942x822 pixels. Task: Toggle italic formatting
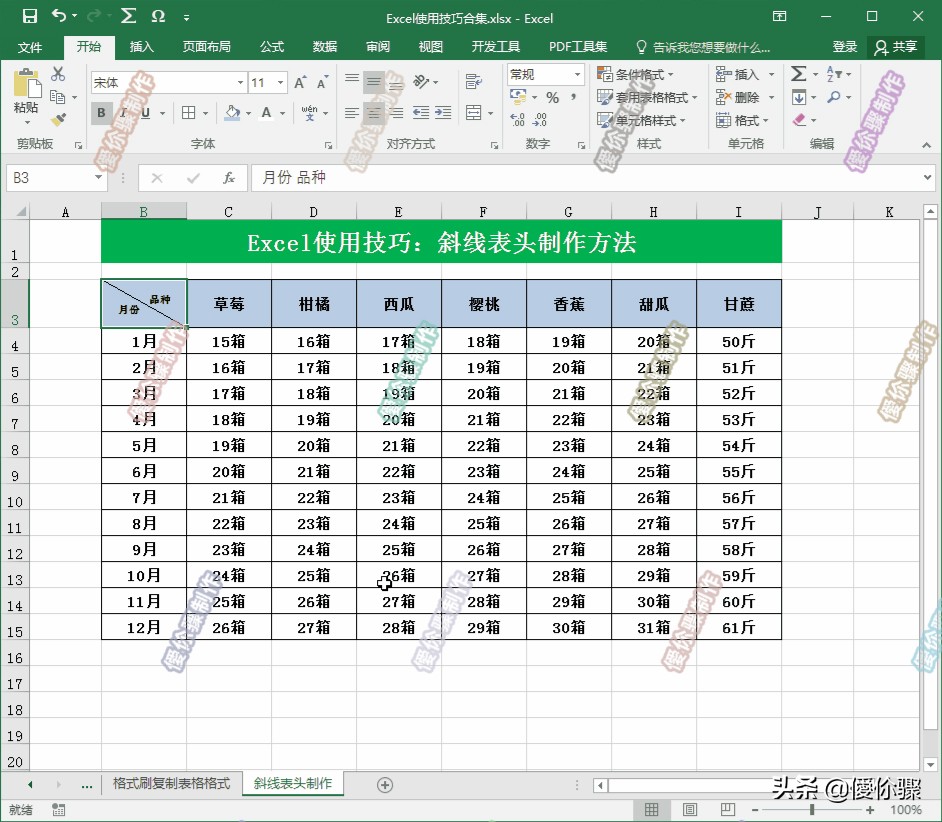[x=123, y=112]
